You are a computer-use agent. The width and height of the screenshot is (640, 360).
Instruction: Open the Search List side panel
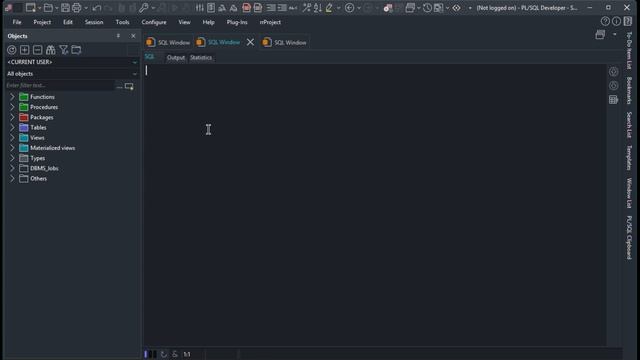(629, 124)
